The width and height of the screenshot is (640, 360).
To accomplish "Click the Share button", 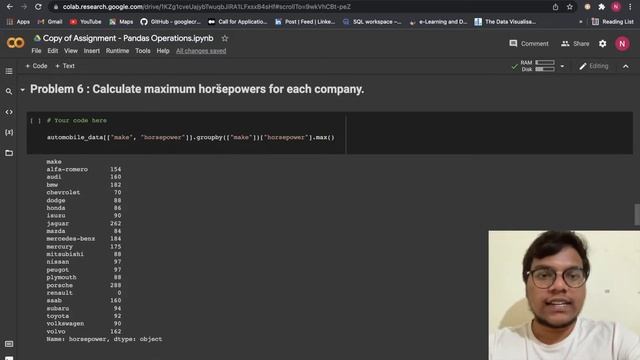I will [575, 44].
